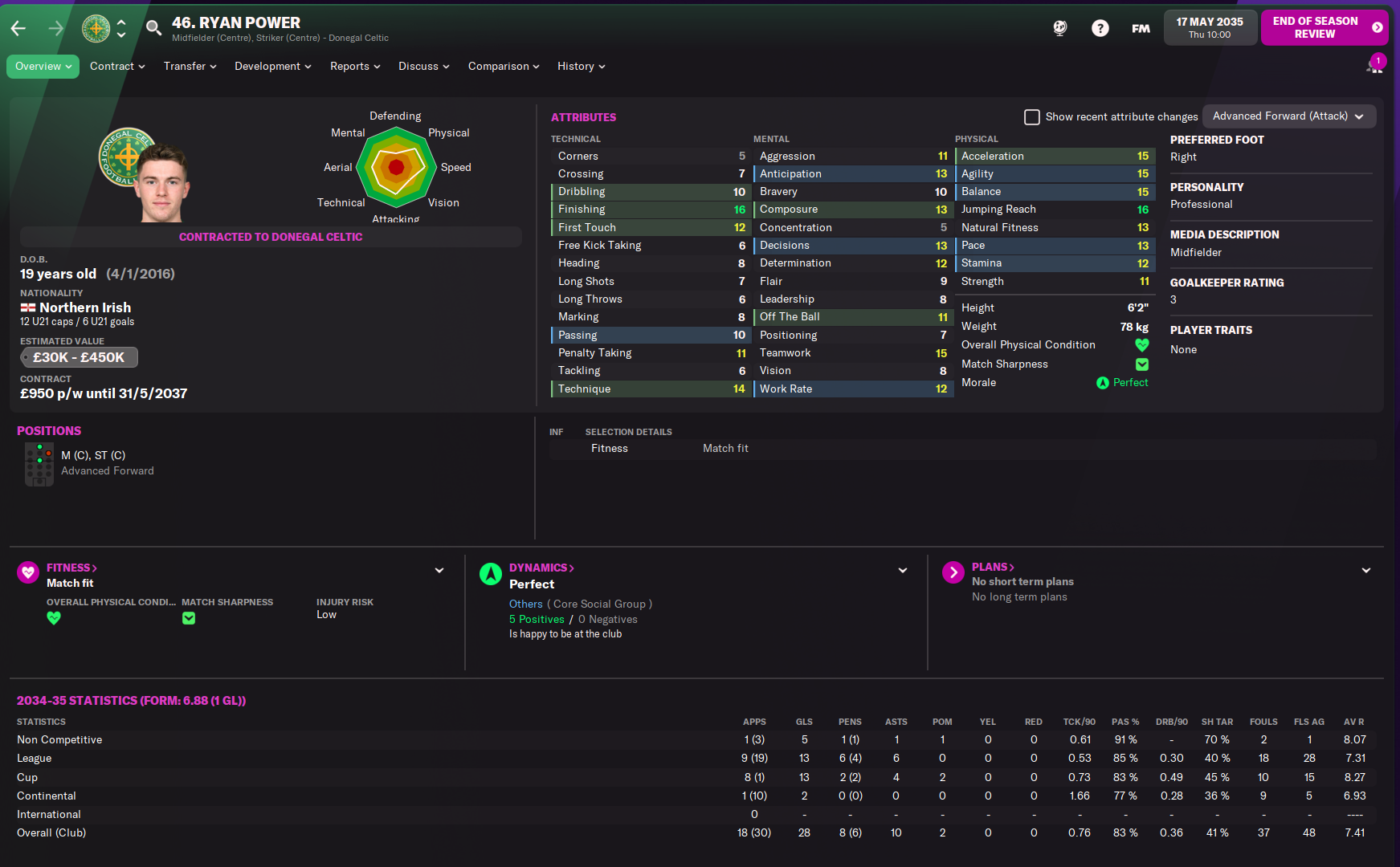This screenshot has width=1400, height=867.
Task: Click the Advanced Forward position text
Action: [x=108, y=471]
